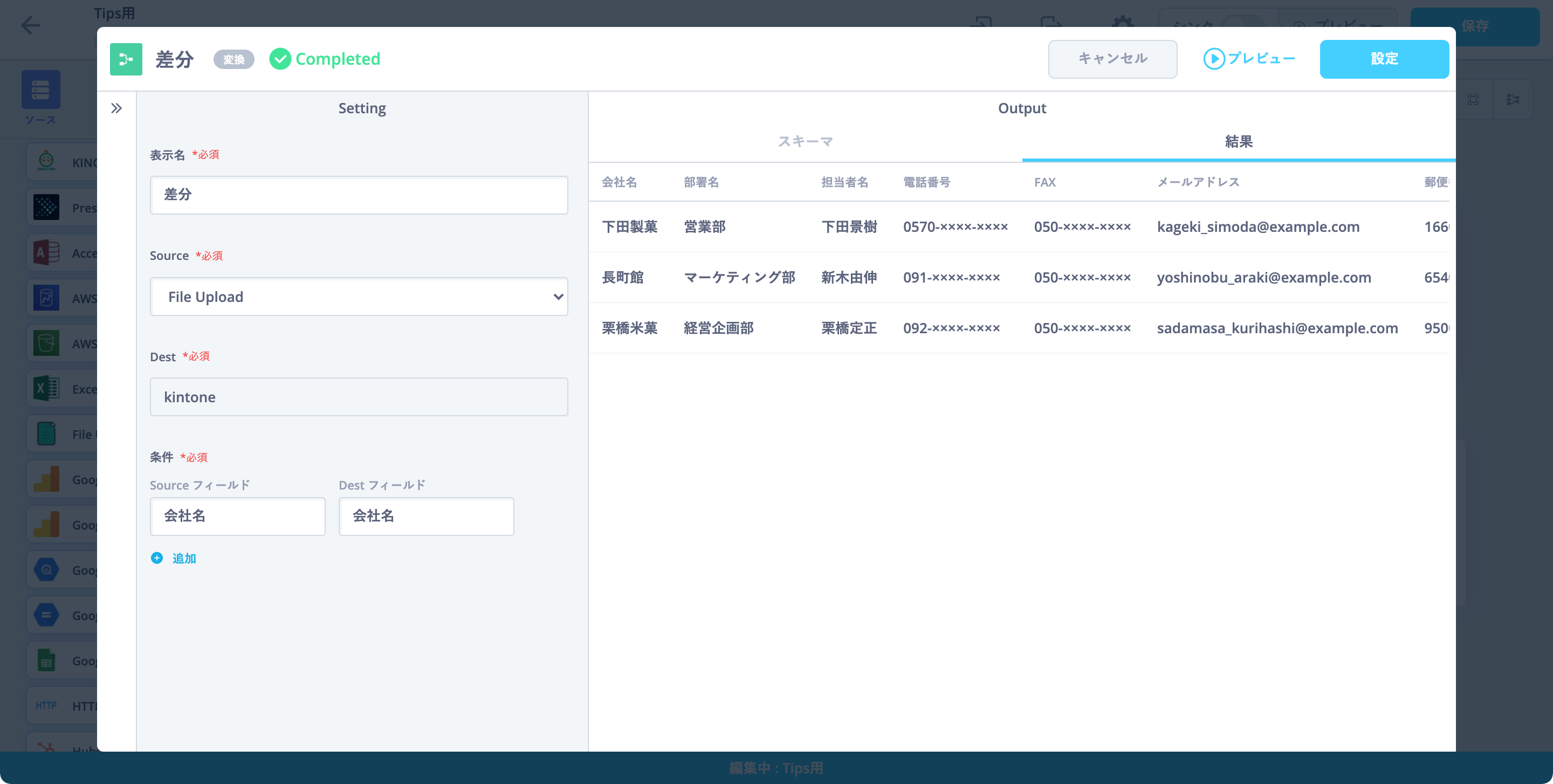Screen dimensions: 1553x784
Task: Click the settings gear icon in background toolbar
Action: pyautogui.click(x=1123, y=25)
